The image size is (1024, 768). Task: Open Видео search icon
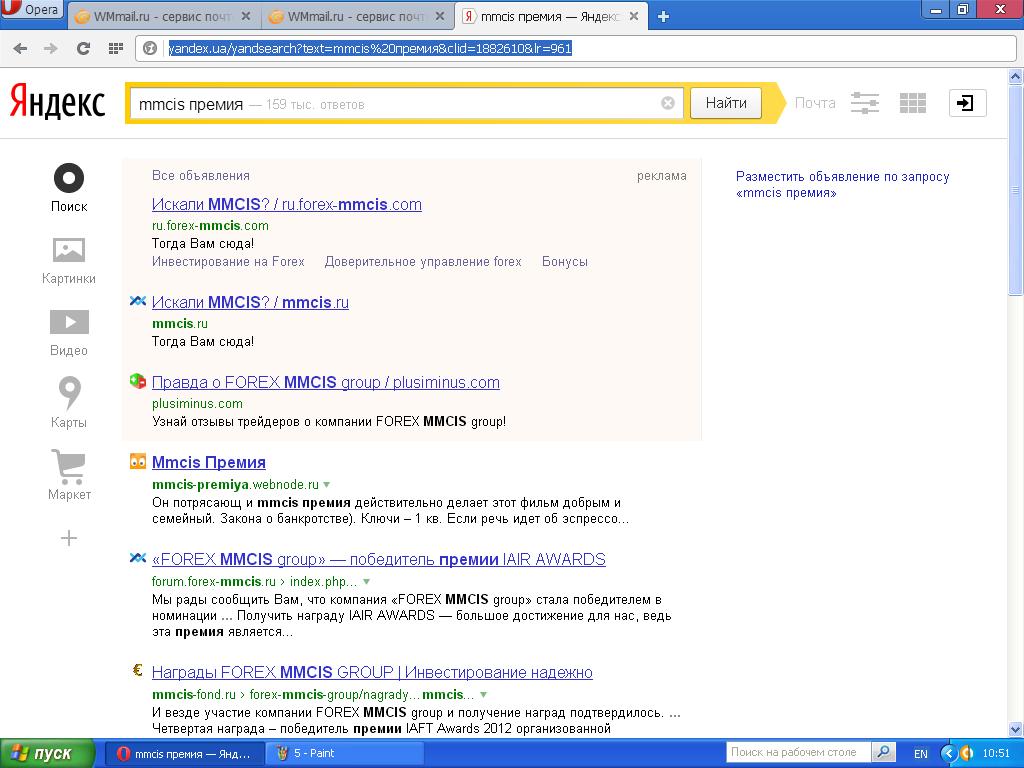pos(69,322)
